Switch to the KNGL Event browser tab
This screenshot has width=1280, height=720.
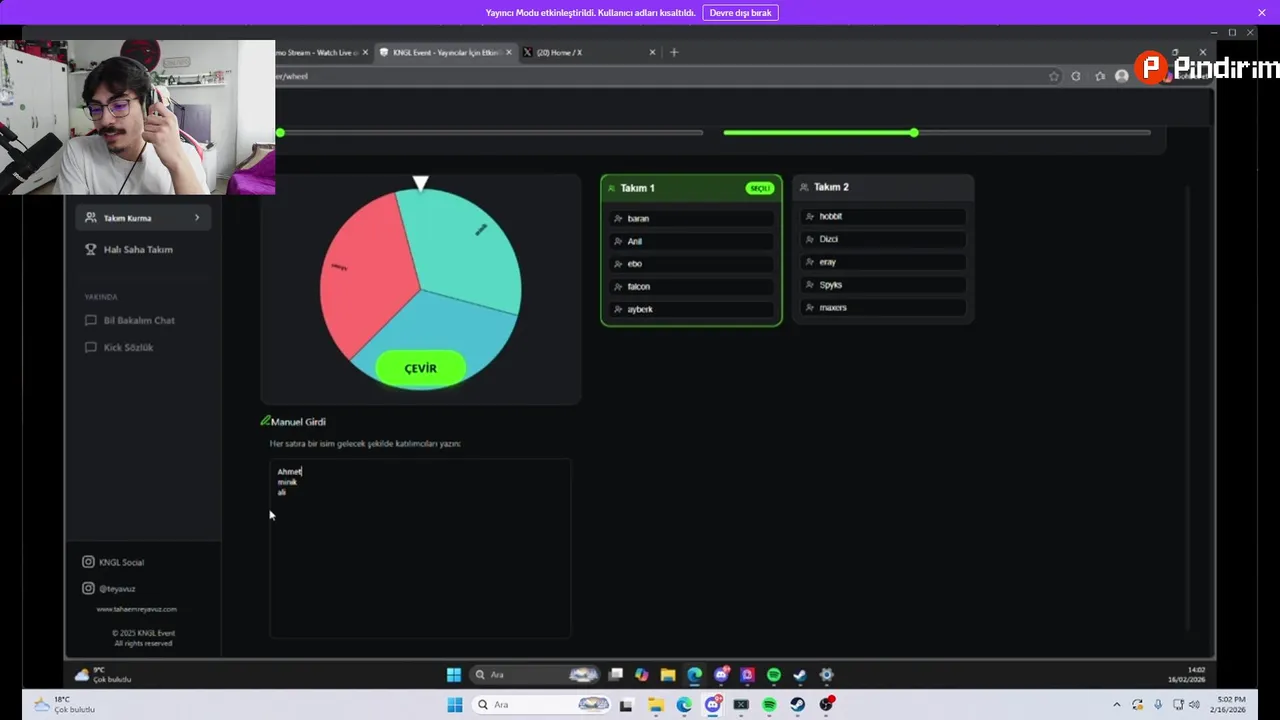click(x=445, y=52)
